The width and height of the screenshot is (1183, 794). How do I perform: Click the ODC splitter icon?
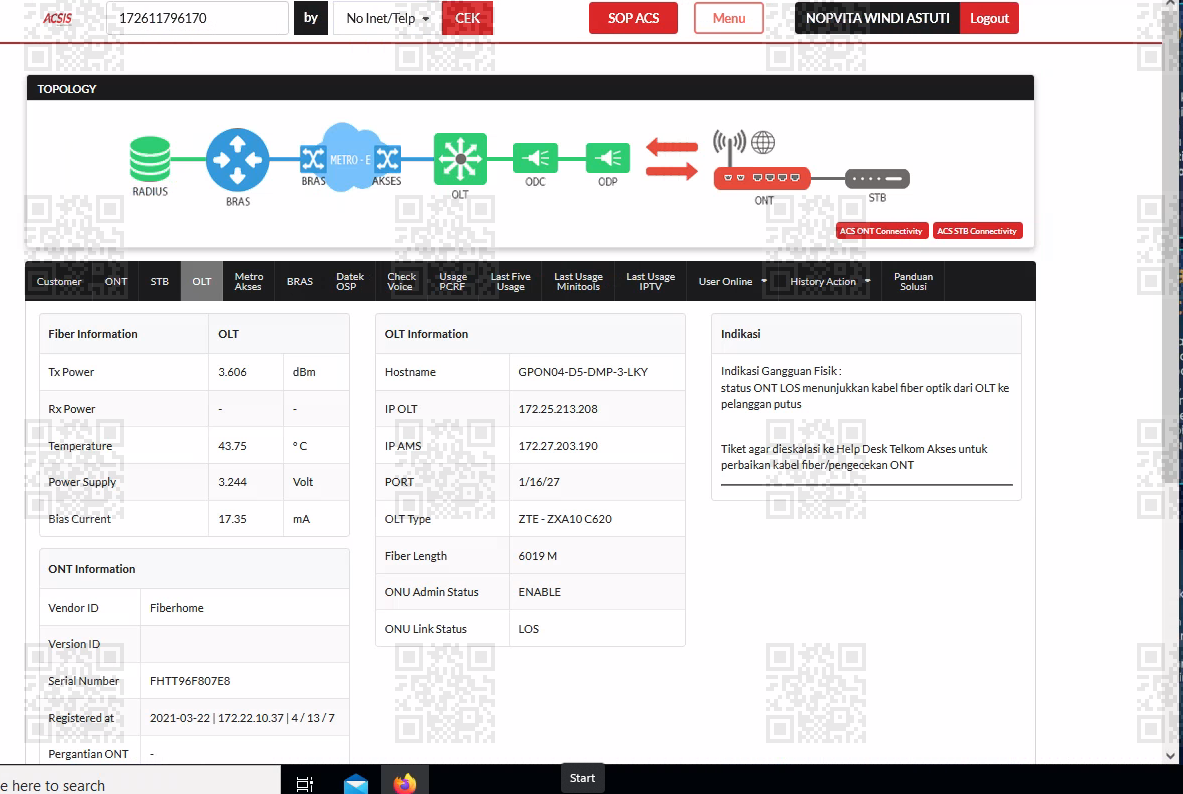pyautogui.click(x=535, y=158)
